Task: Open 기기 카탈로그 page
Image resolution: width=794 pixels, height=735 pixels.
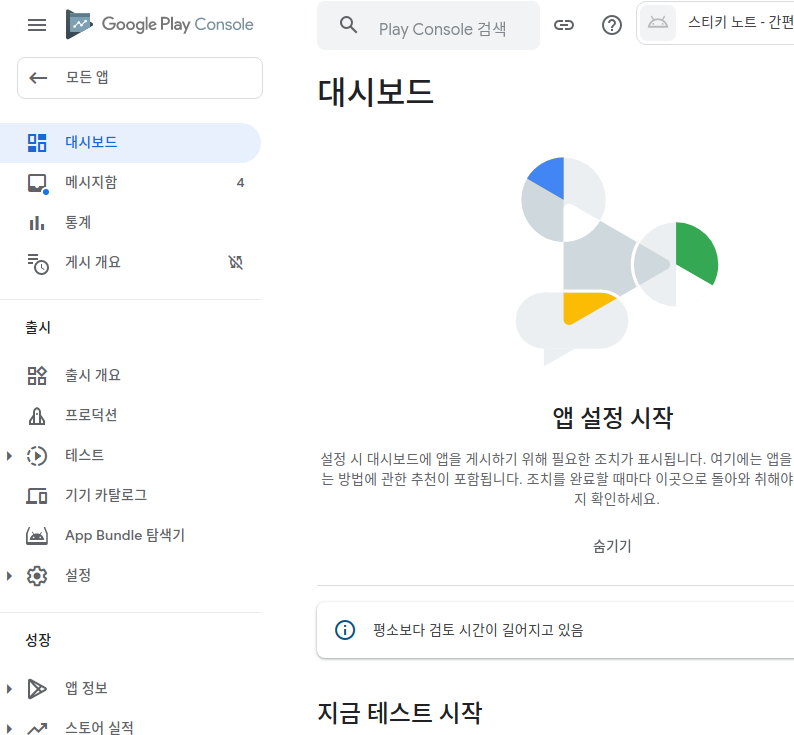Action: click(x=130, y=496)
